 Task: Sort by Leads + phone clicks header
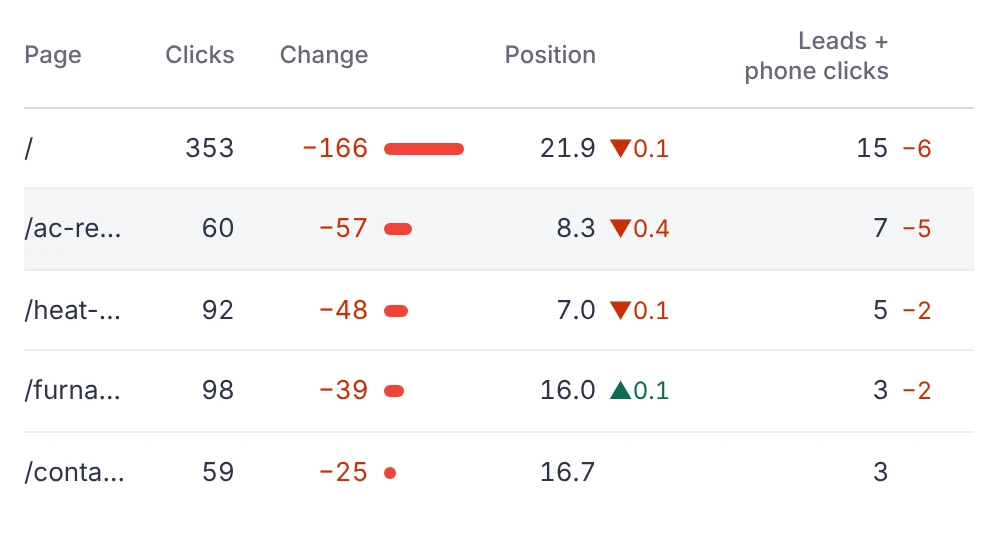click(x=817, y=56)
